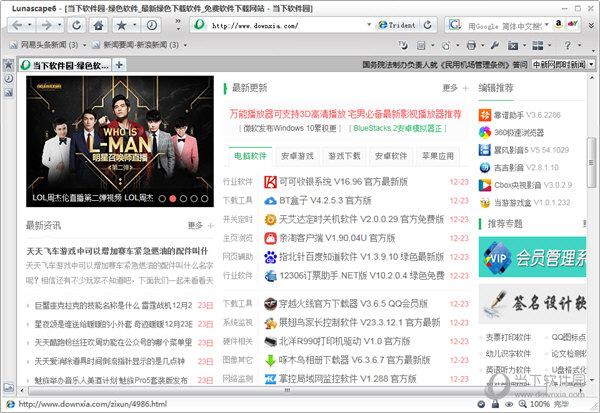This screenshot has height=413, width=600.
Task: Expand the favorites star dropdown arrow
Action: pyautogui.click(x=135, y=25)
